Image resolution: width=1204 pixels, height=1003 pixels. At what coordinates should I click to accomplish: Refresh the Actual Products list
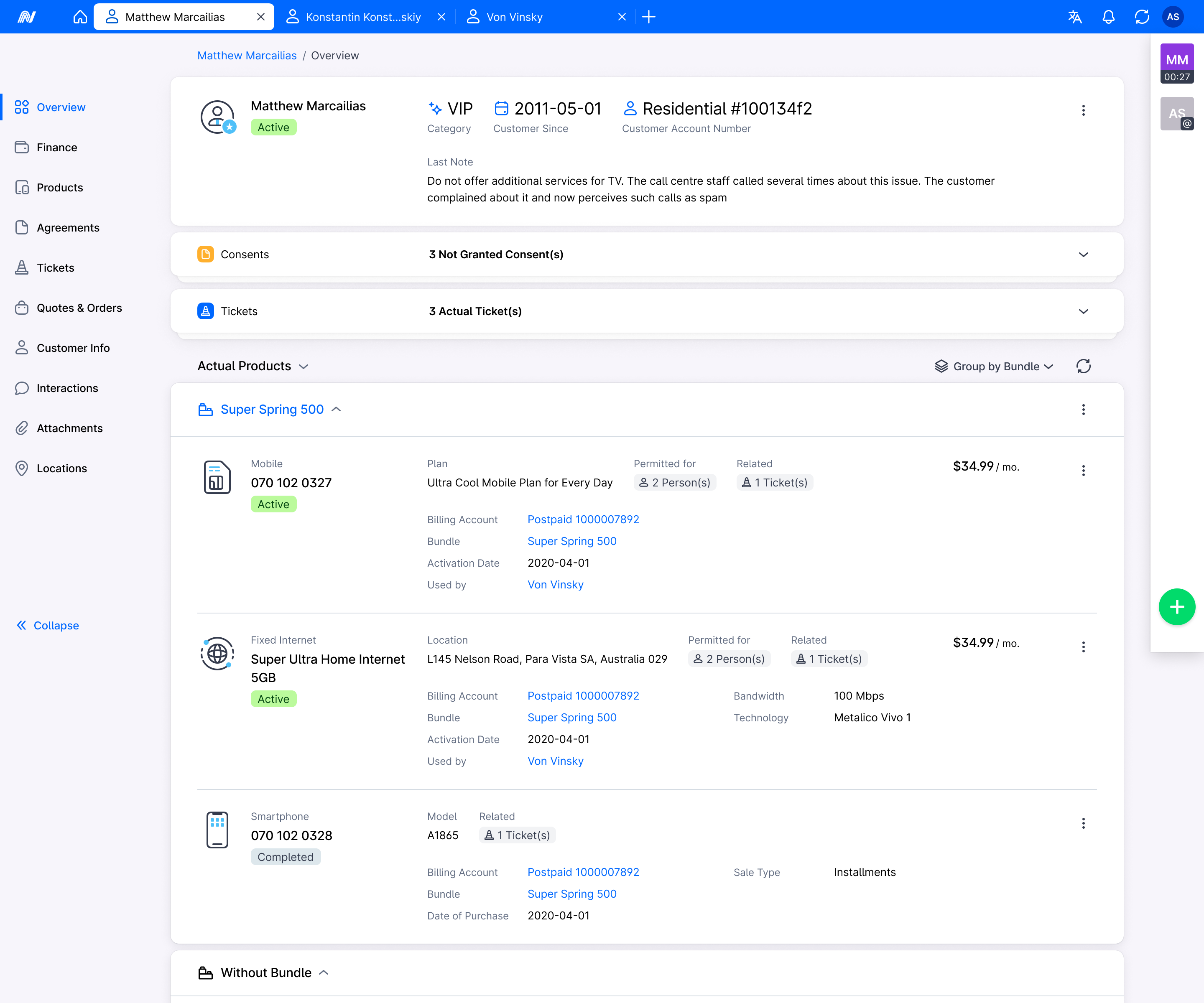[x=1083, y=366]
